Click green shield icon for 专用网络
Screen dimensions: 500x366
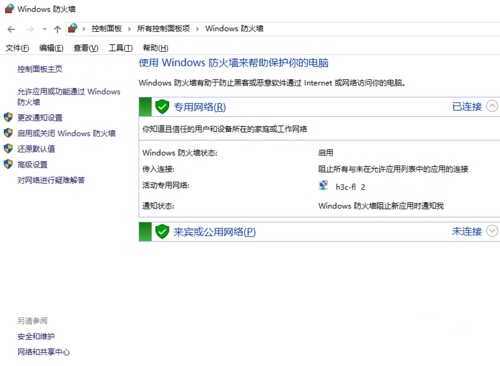click(162, 107)
